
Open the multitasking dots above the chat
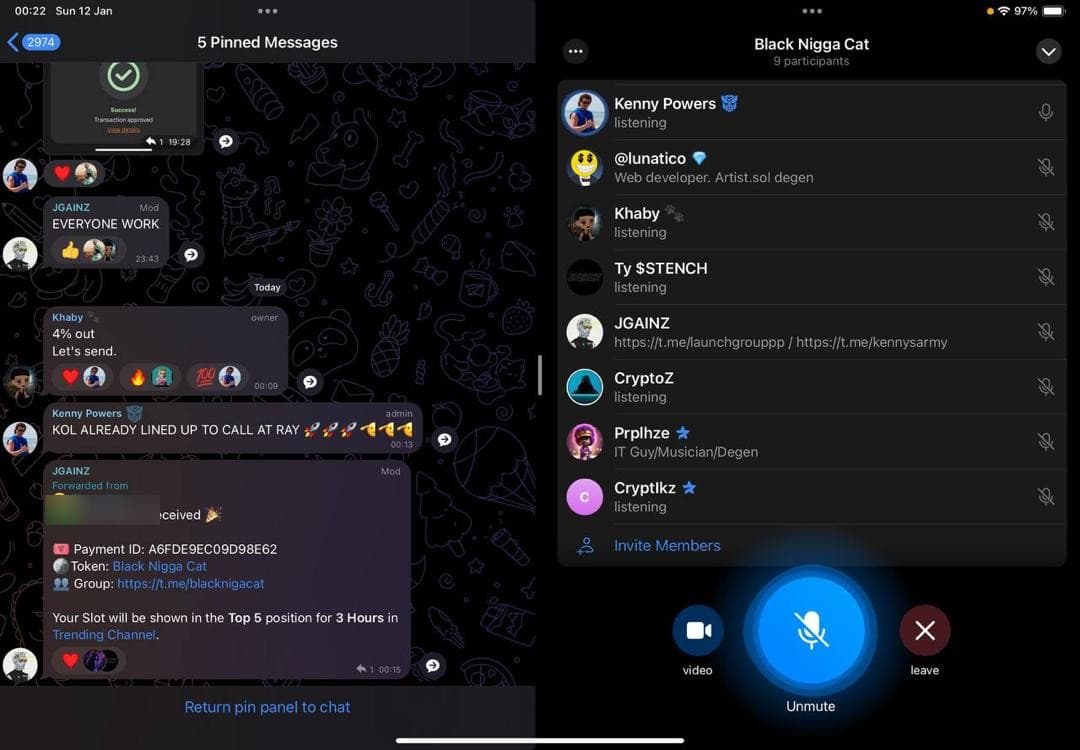(267, 11)
